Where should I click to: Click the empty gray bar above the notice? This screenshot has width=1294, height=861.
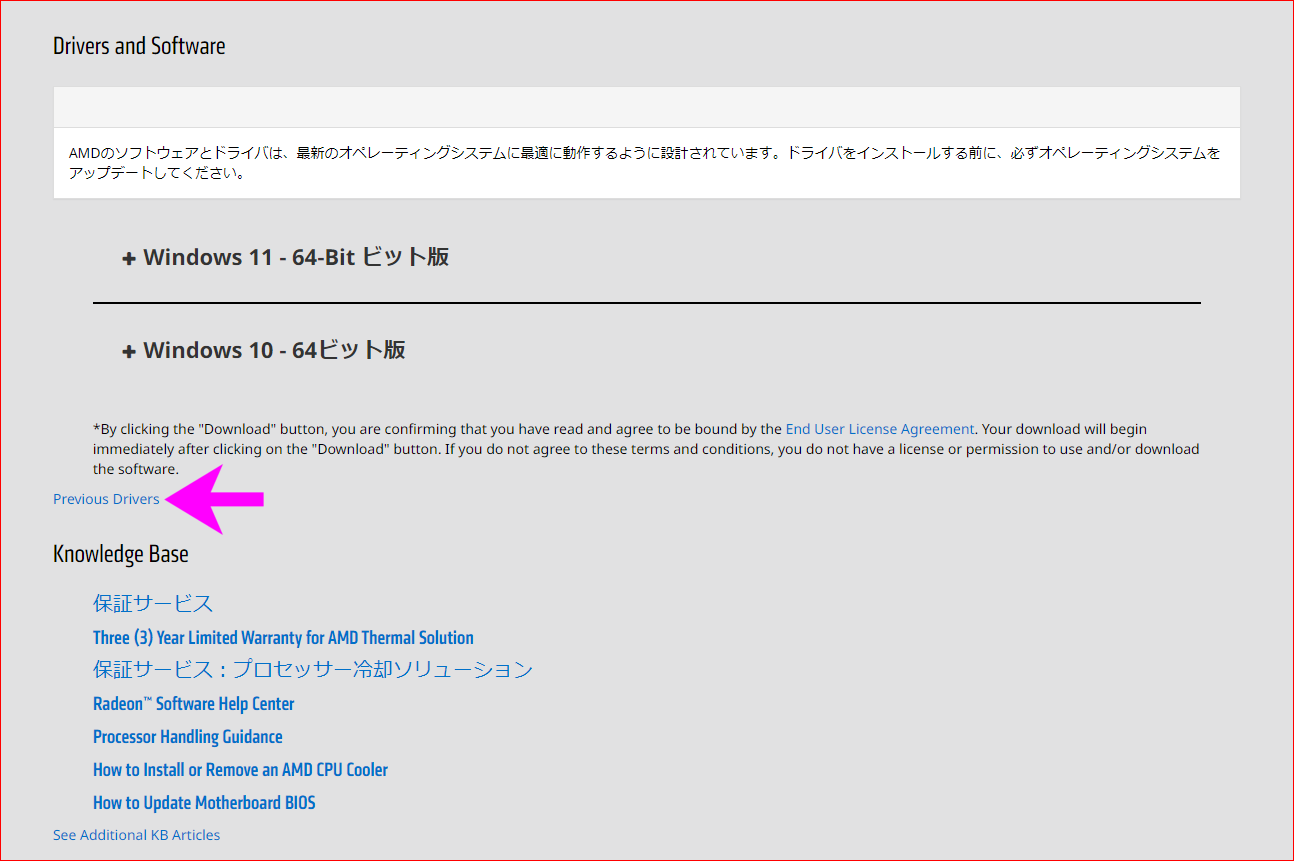pos(646,107)
